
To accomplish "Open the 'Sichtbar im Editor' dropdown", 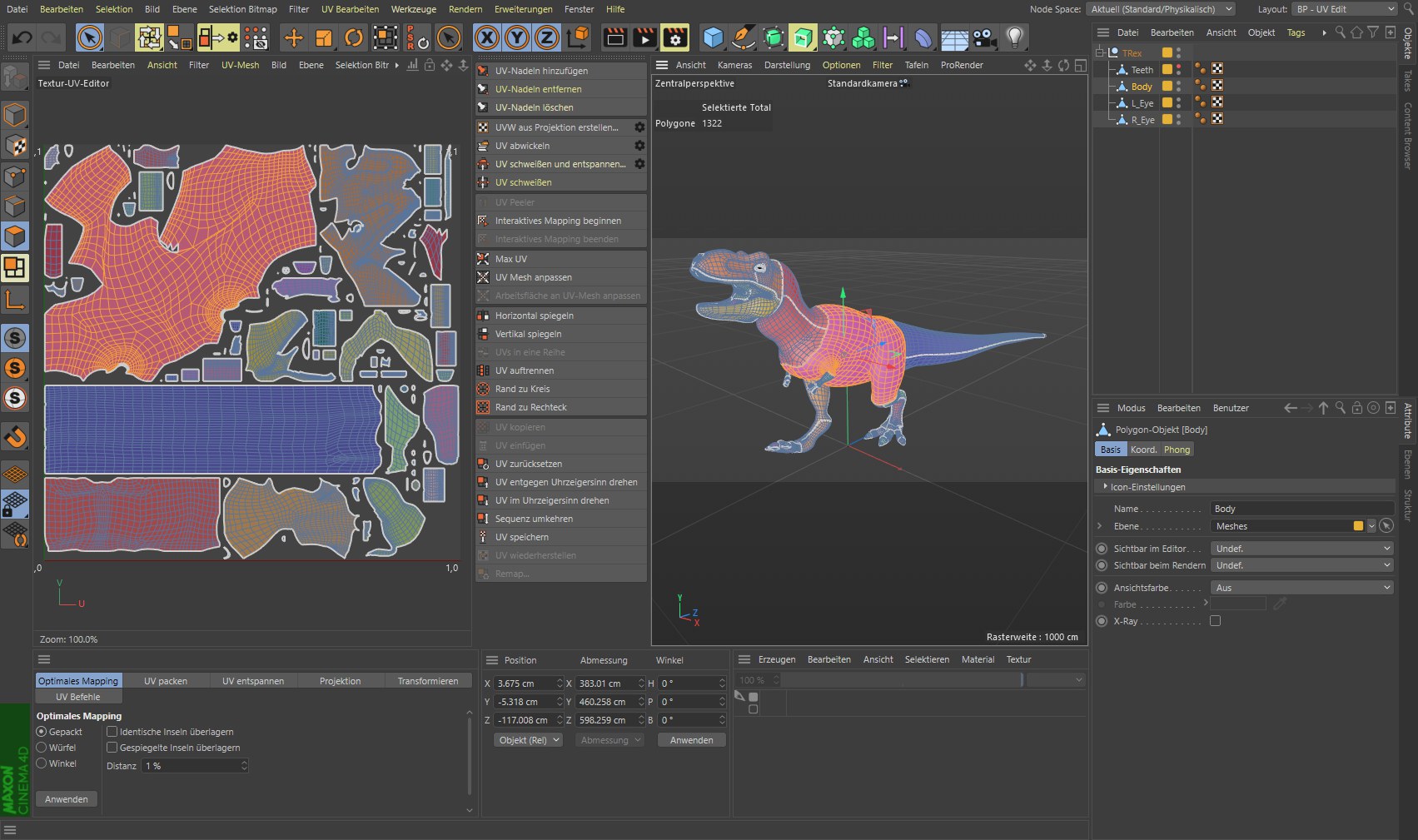I will (x=1301, y=549).
